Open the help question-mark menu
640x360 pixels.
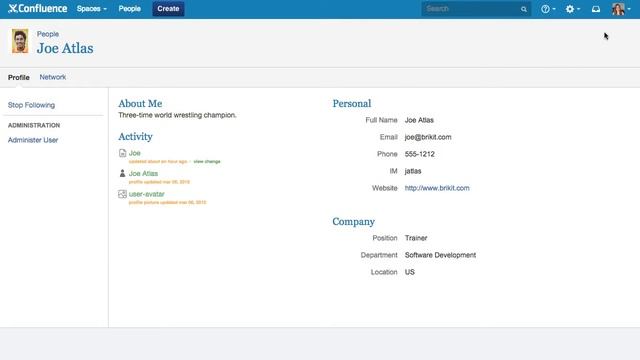tap(548, 9)
